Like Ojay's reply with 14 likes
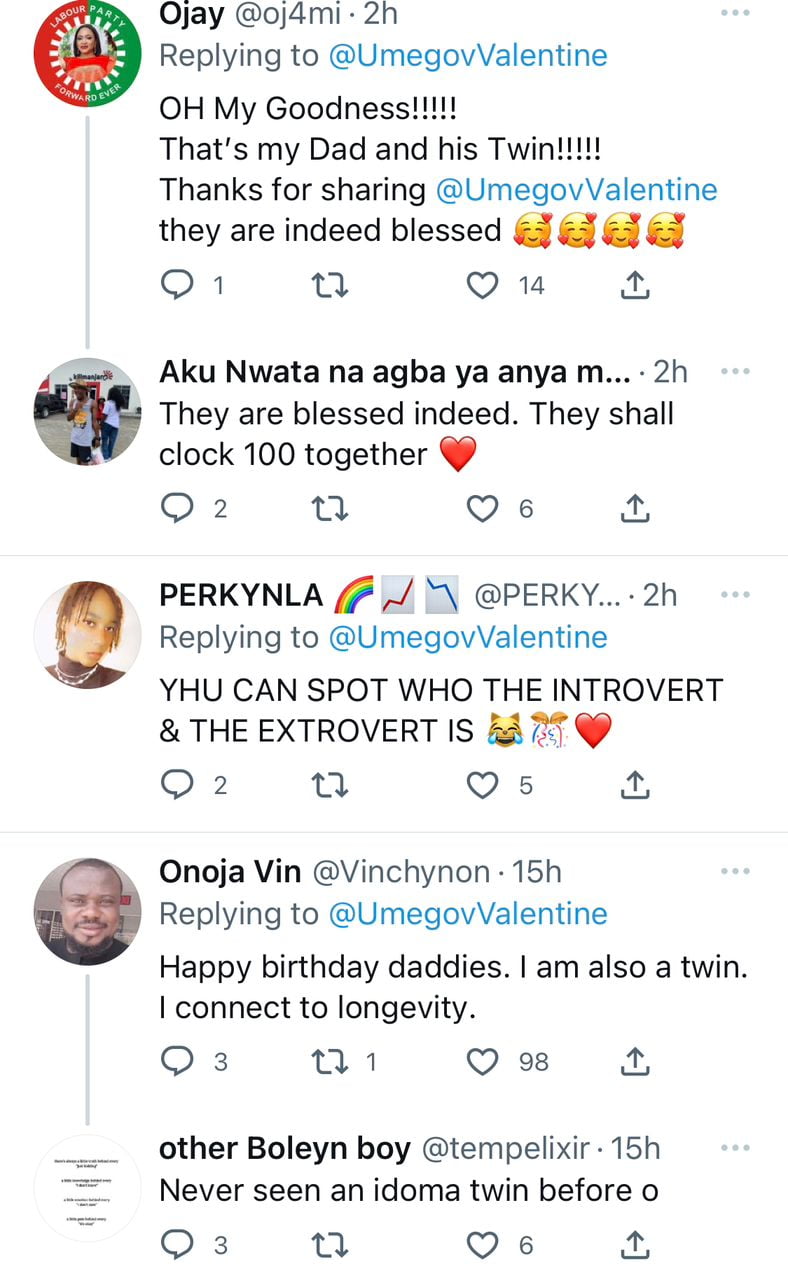Viewport: 788px width, 1280px height. tap(484, 286)
